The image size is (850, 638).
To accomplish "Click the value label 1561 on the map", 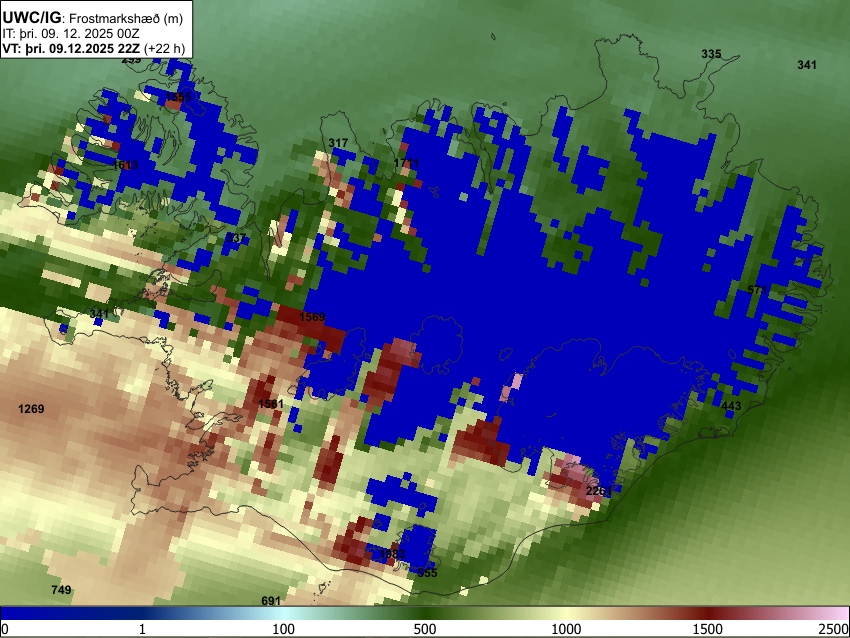I will click(x=271, y=403).
